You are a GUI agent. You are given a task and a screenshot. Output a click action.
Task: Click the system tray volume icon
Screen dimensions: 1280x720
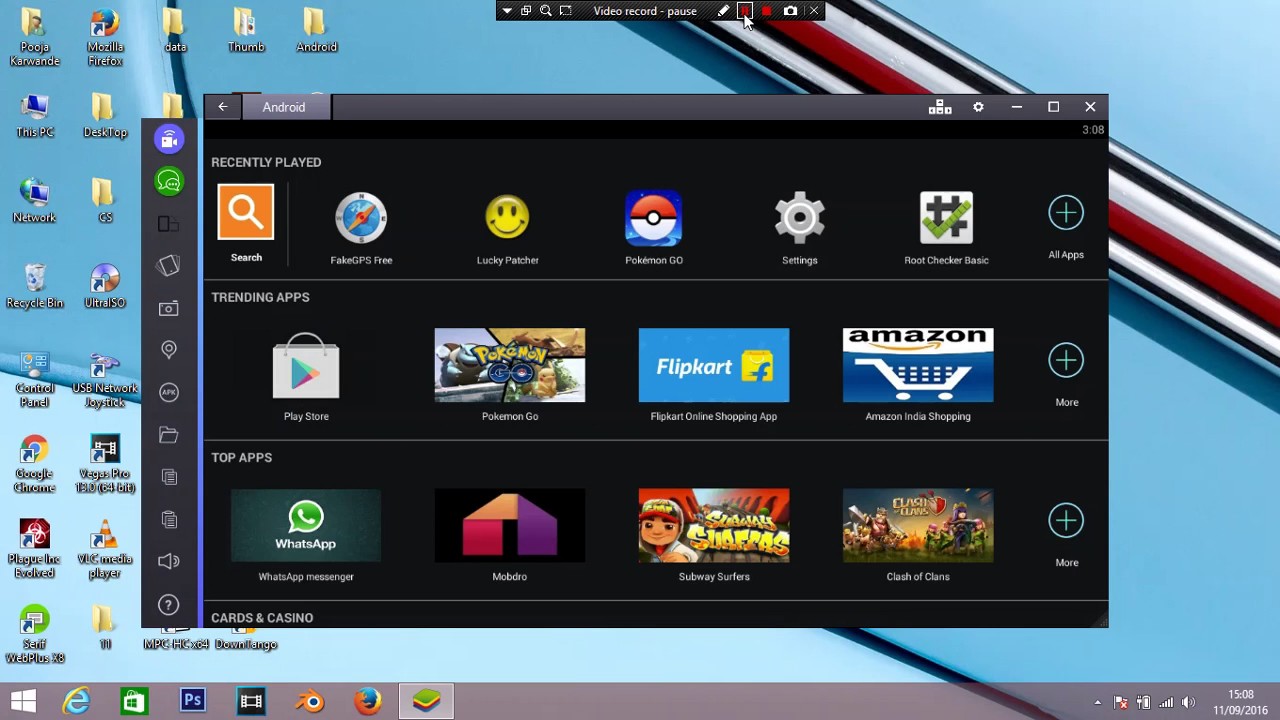click(1188, 703)
